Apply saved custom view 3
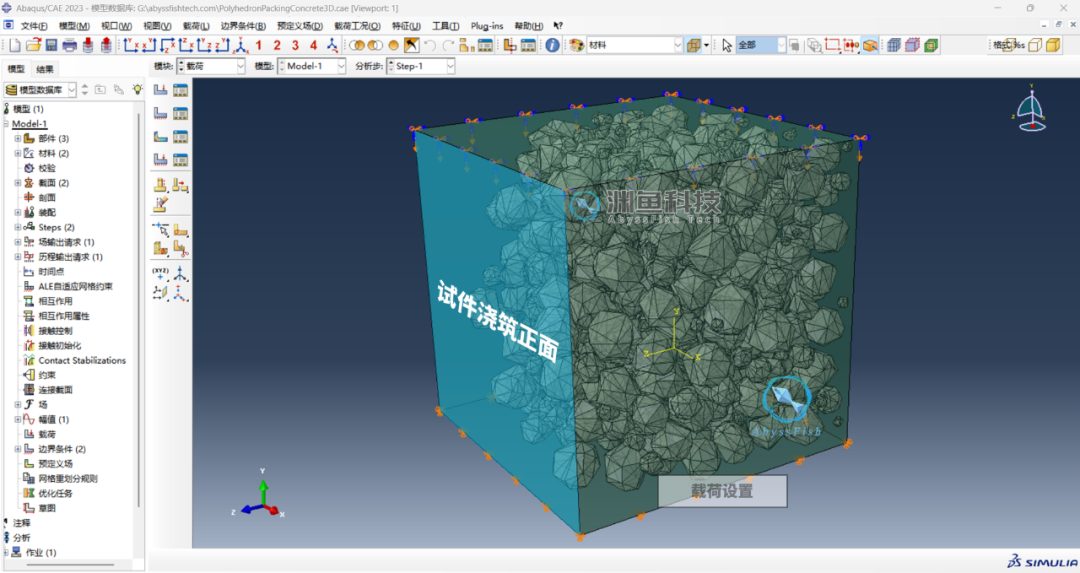The image size is (1080, 573). tap(295, 45)
